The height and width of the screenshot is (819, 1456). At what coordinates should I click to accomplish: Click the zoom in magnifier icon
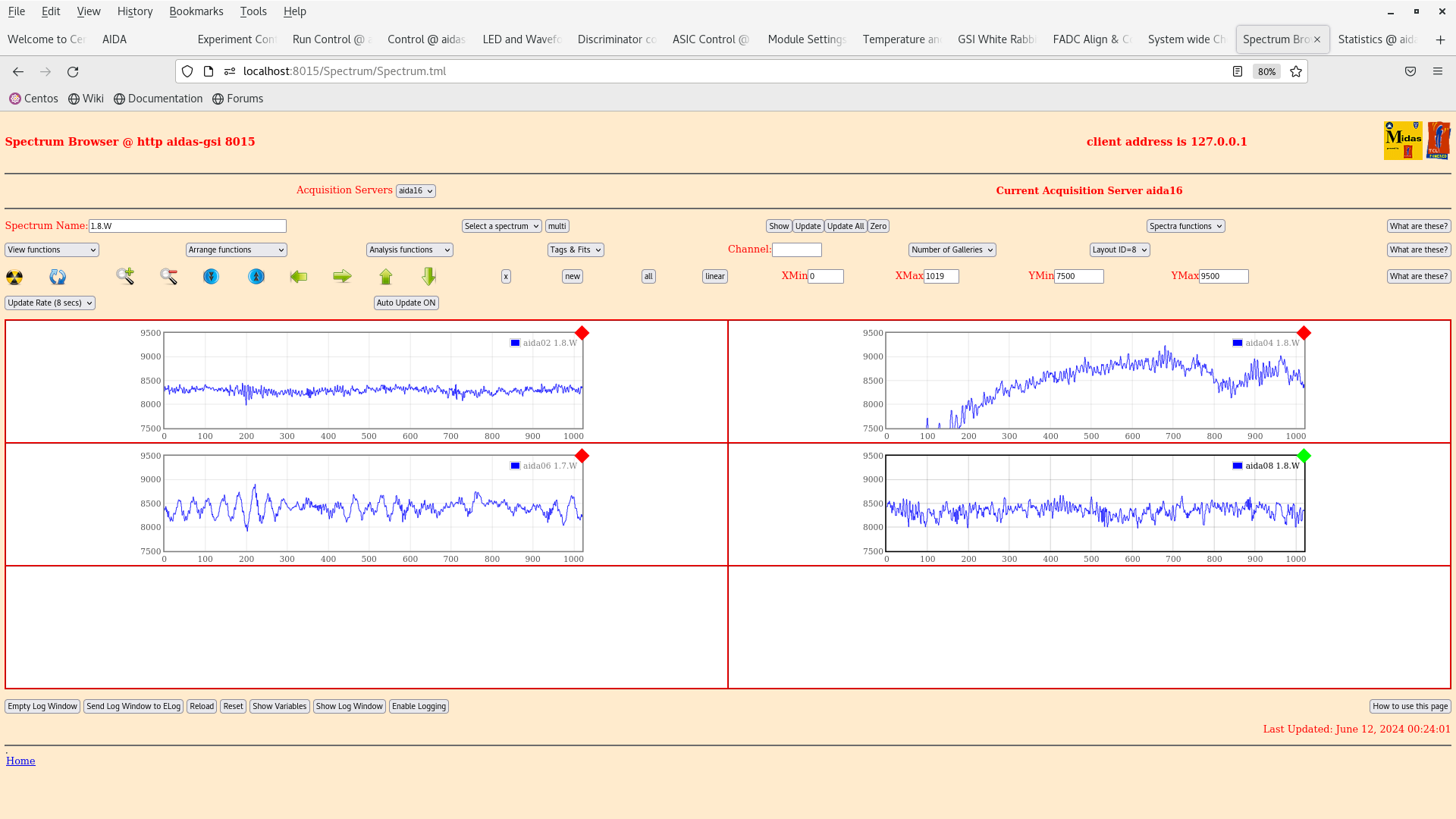point(125,276)
